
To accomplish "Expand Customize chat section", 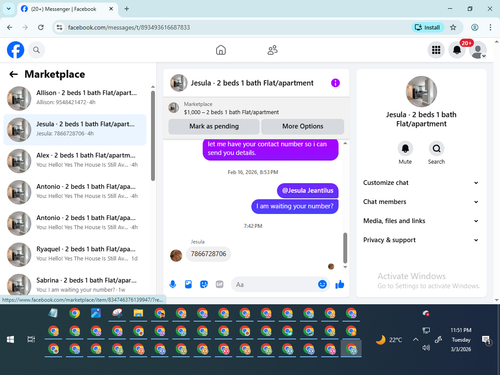I will [x=421, y=183].
